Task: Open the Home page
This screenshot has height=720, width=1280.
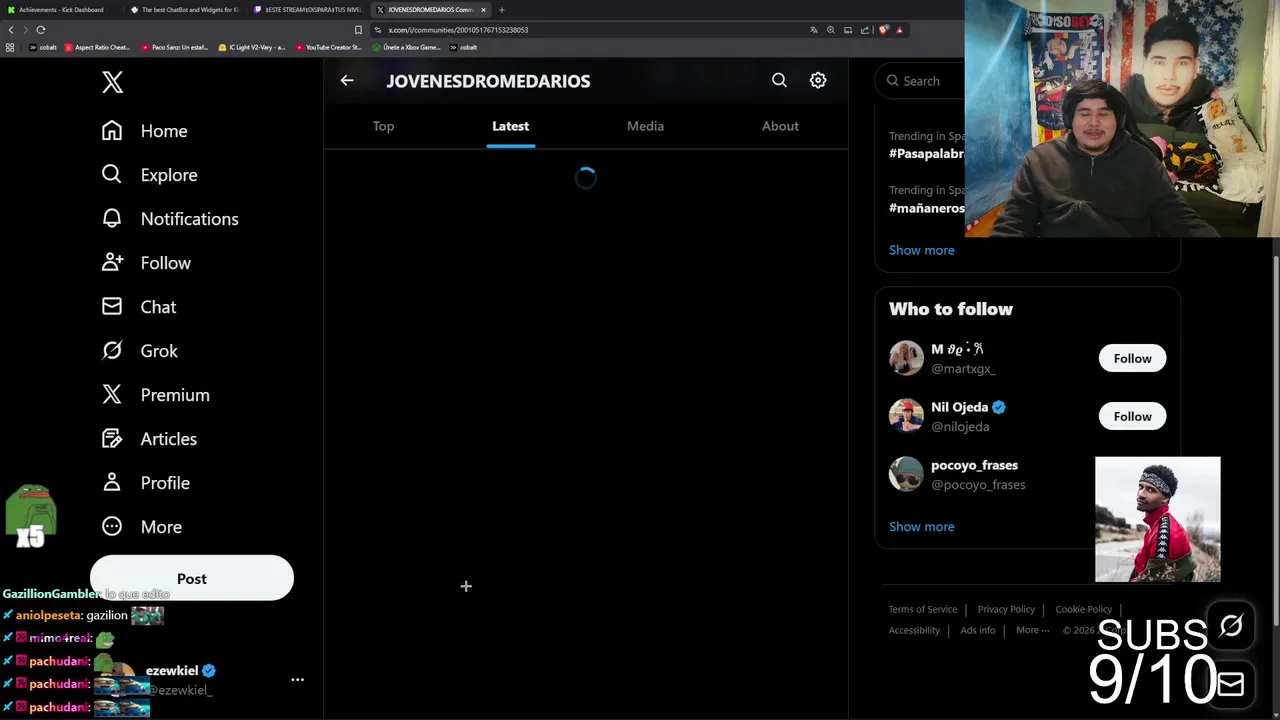Action: 144,131
